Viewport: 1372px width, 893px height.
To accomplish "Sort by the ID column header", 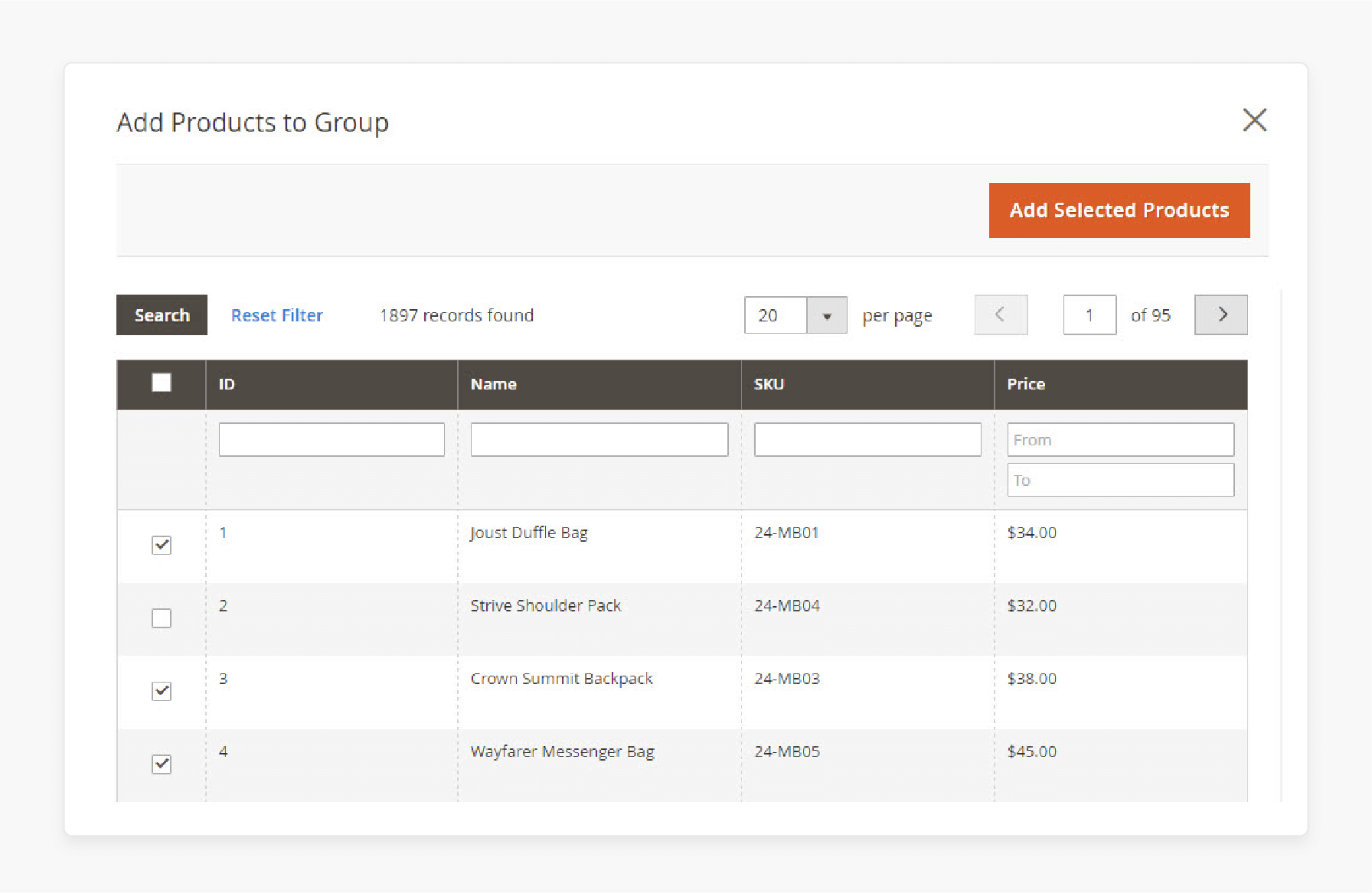I will coord(227,384).
